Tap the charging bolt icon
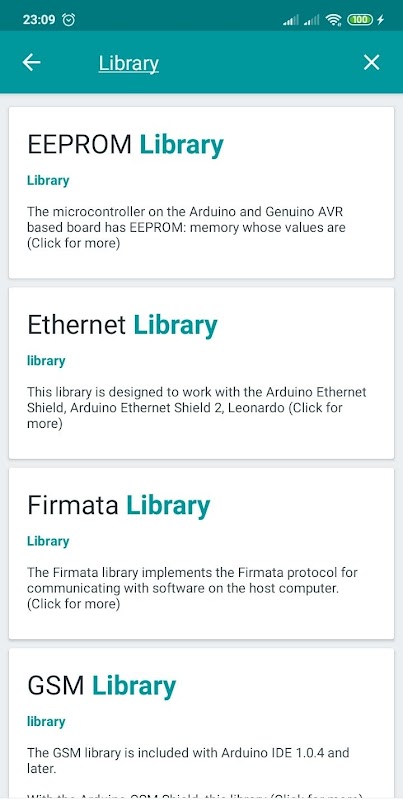This screenshot has width=403, height=800. click(381, 20)
